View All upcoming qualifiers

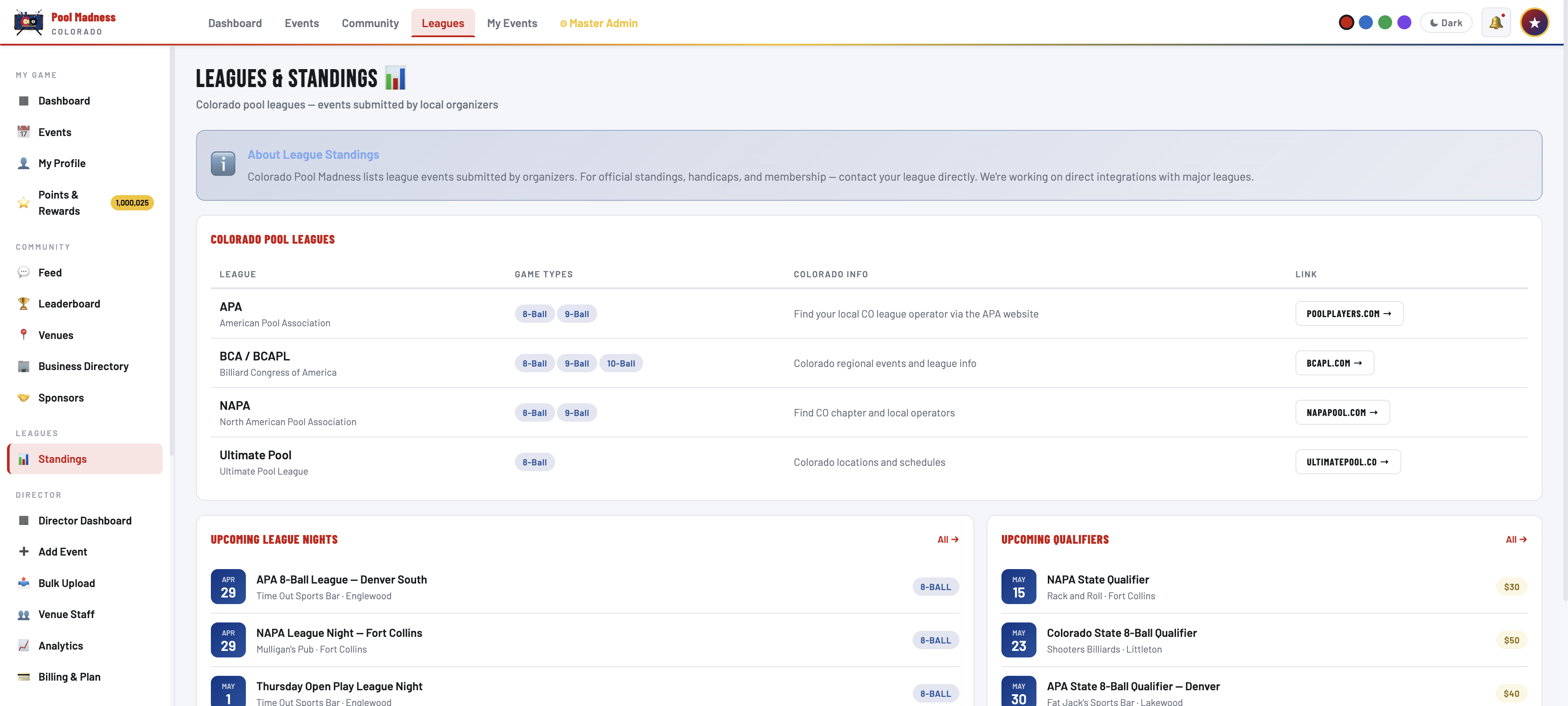pyautogui.click(x=1516, y=539)
